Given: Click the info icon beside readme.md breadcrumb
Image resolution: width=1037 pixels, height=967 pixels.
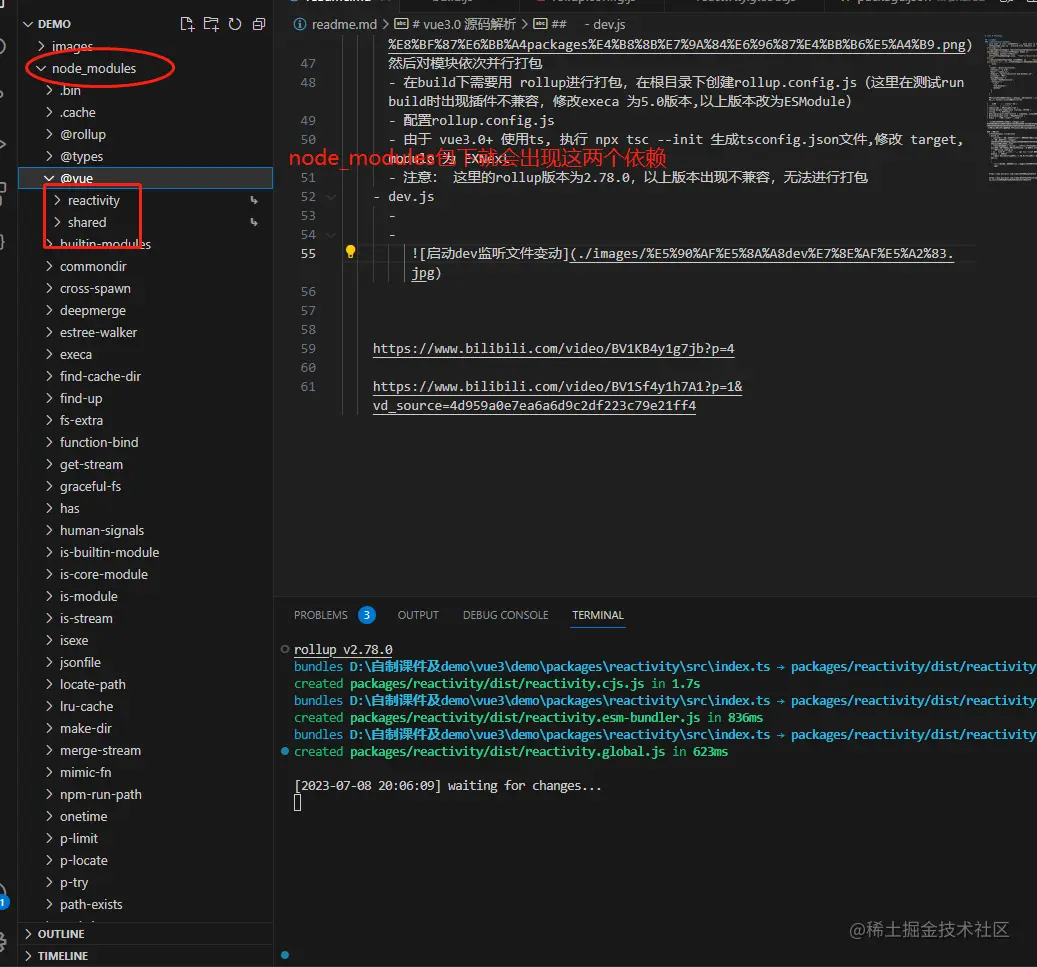Looking at the screenshot, I should (x=300, y=24).
